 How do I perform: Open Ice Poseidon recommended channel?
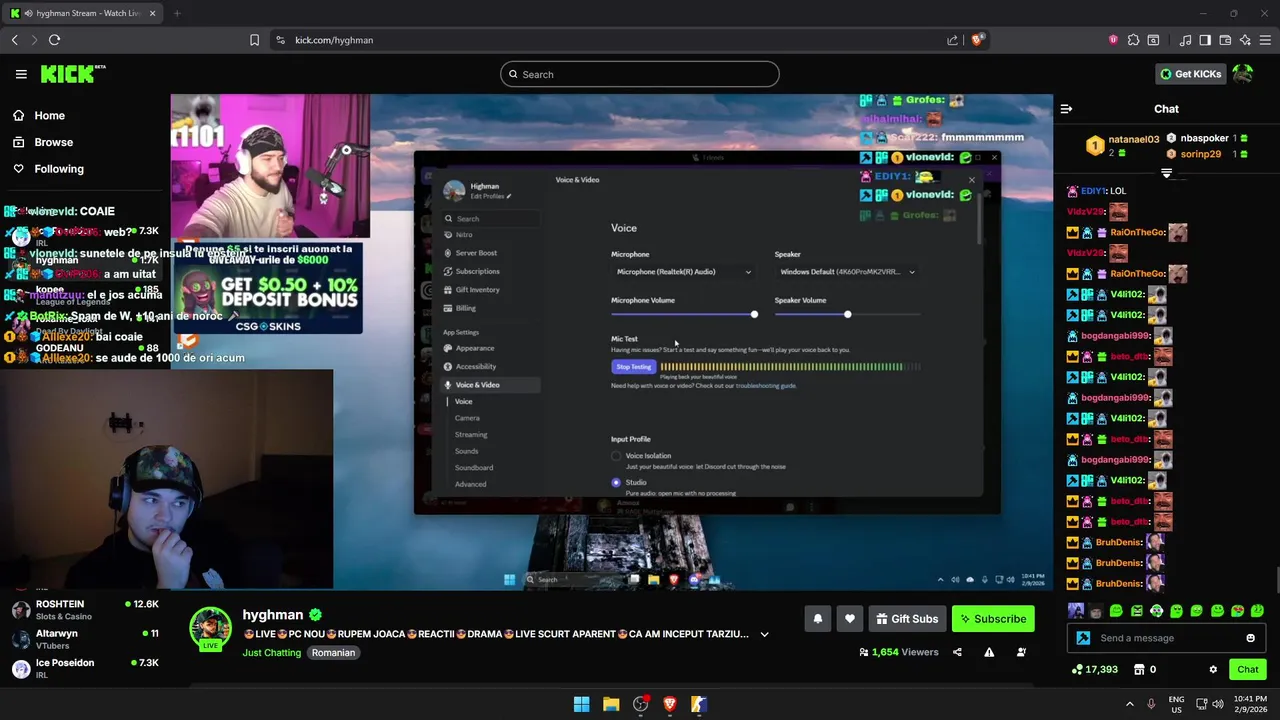pos(85,668)
